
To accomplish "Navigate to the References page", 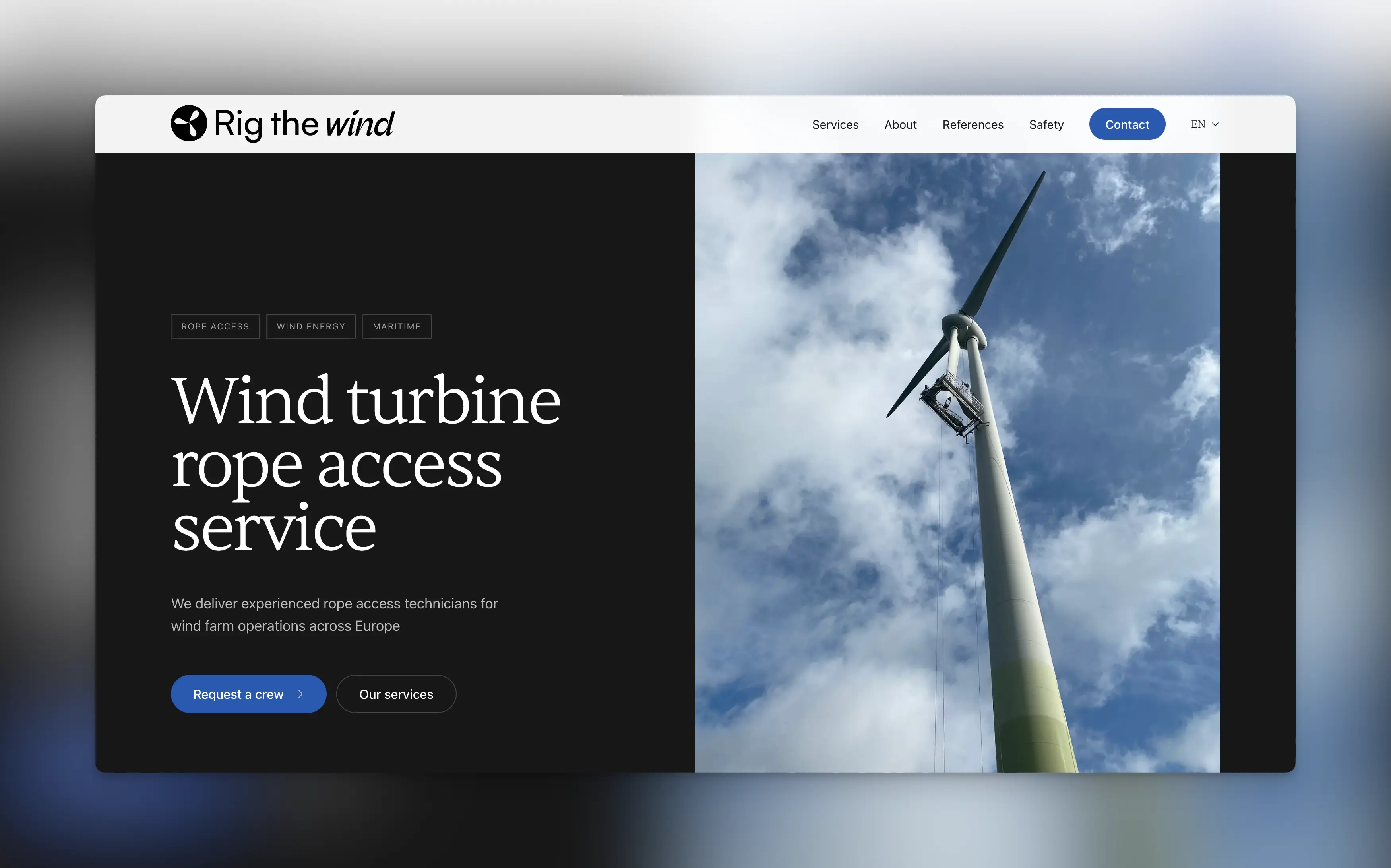I will (x=973, y=124).
